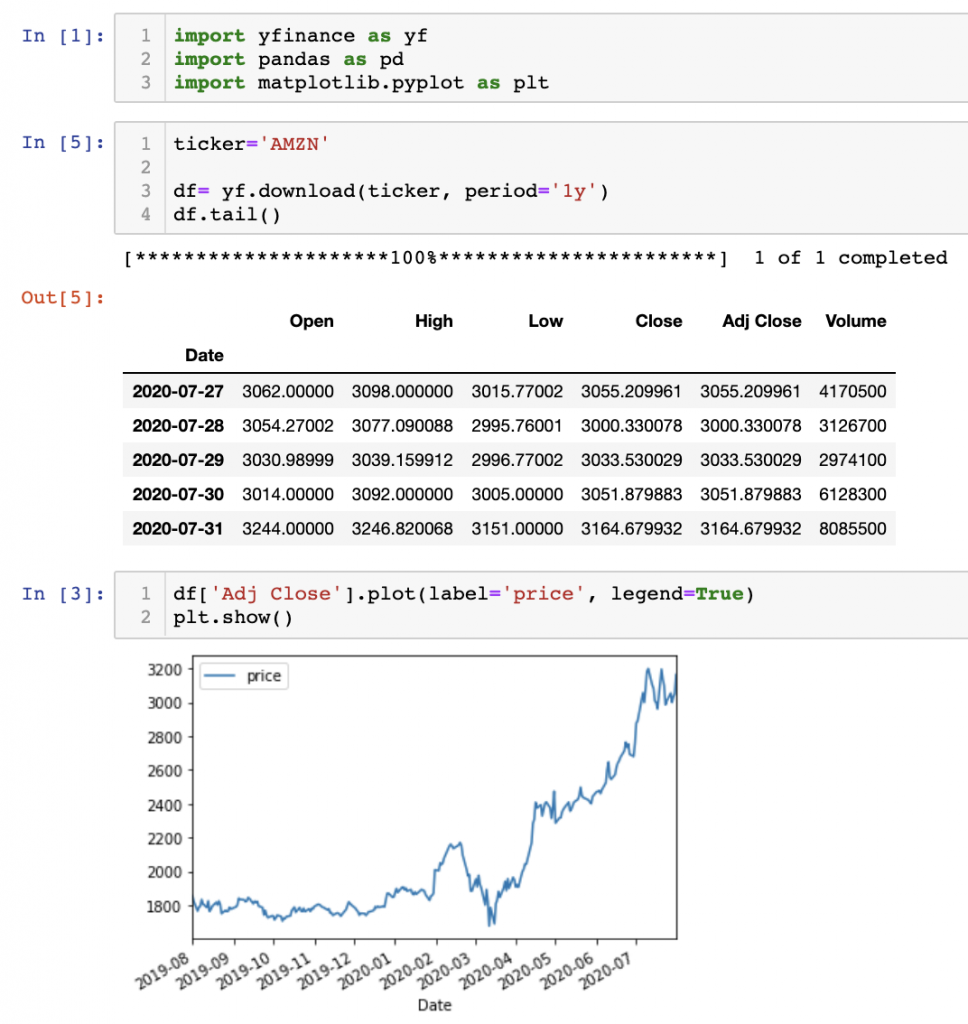Select the In [5] cell prompt
The height and width of the screenshot is (1024, 968).
62,142
